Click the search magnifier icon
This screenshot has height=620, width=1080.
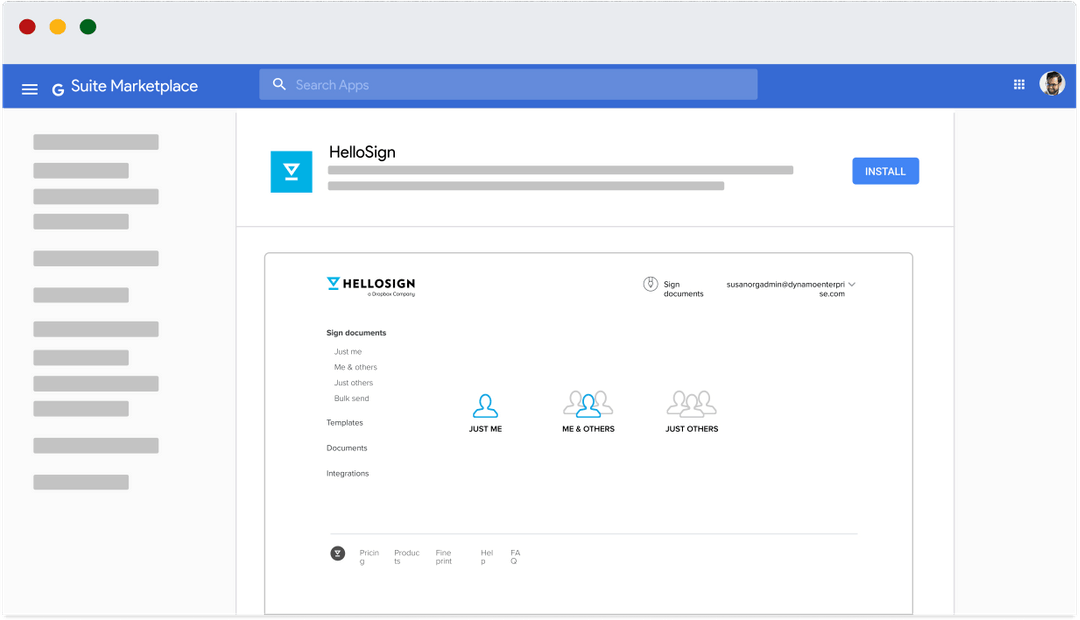(279, 84)
